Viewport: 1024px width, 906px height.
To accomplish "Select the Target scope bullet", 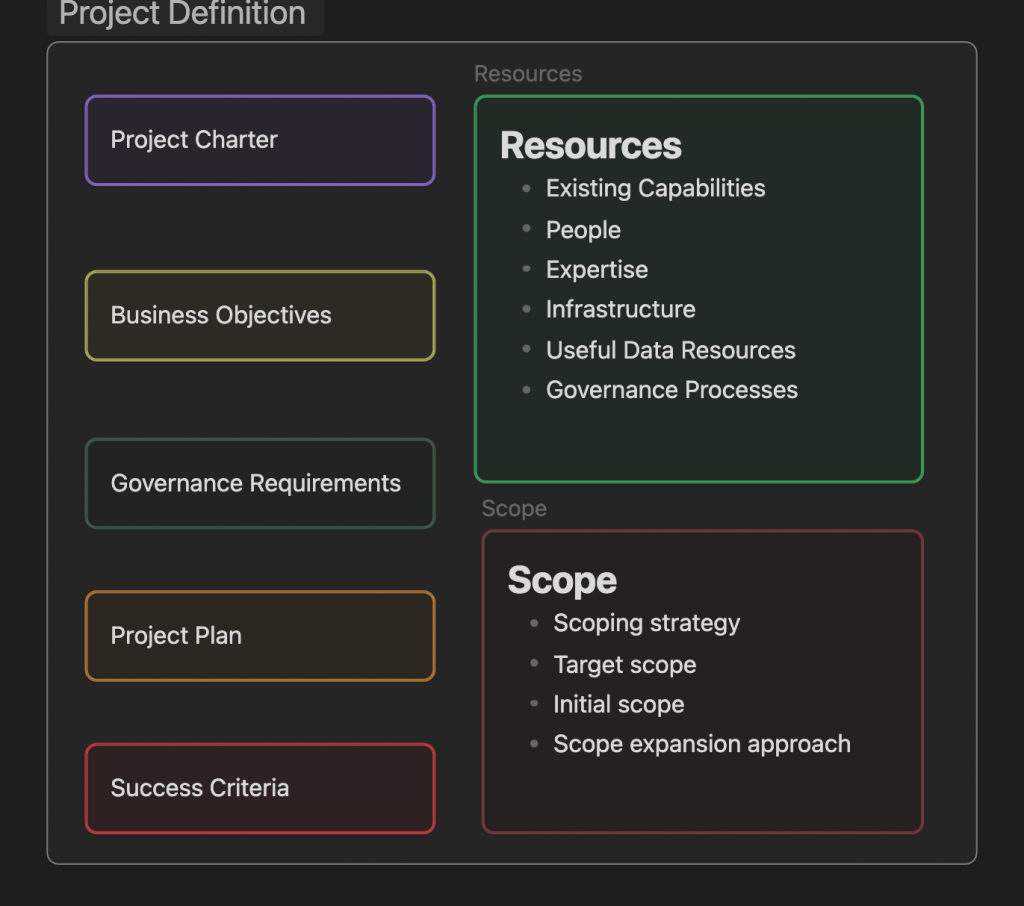I will [x=624, y=665].
